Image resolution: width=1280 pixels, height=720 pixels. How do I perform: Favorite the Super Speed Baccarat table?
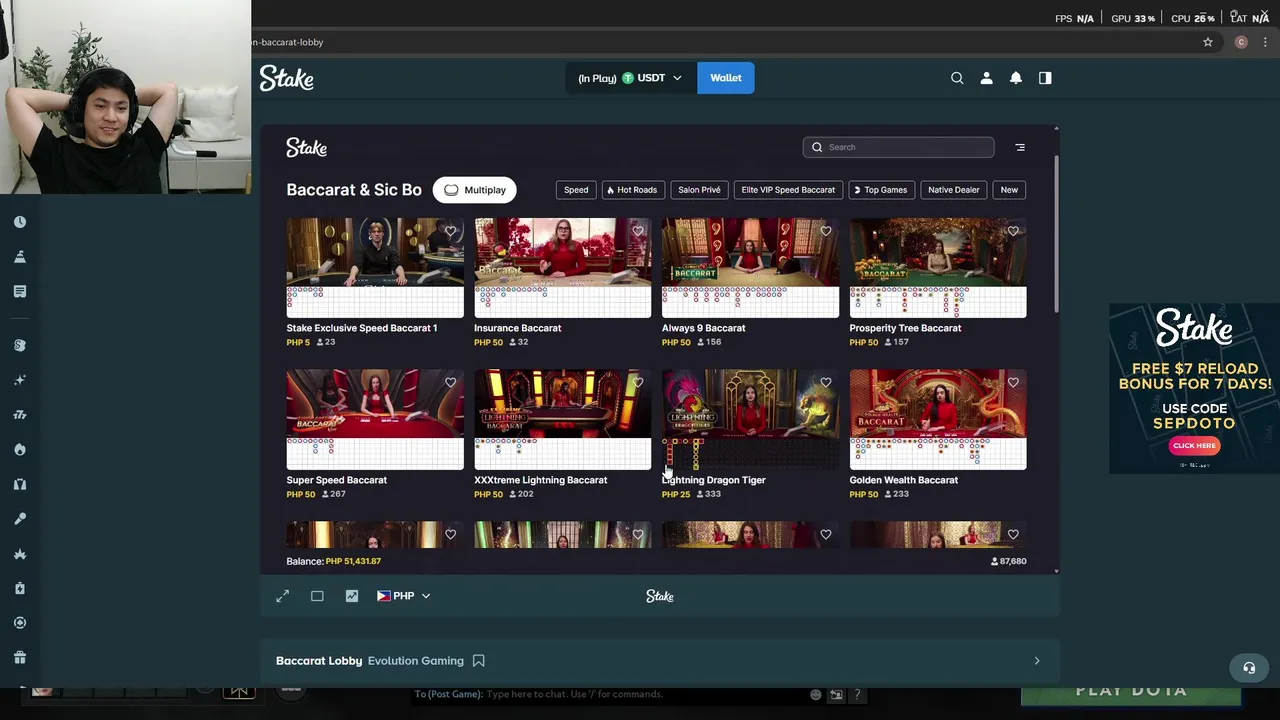pos(451,382)
